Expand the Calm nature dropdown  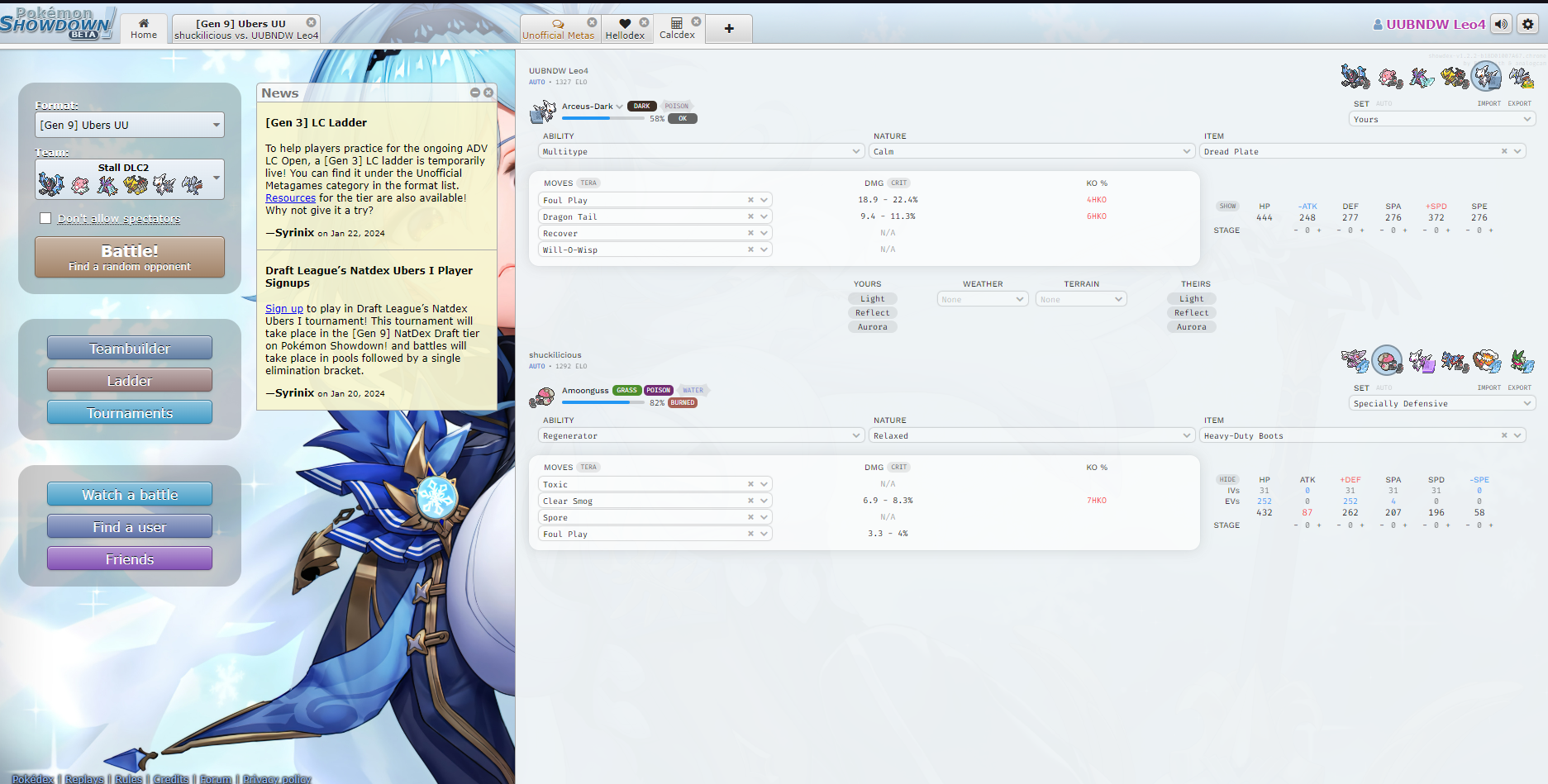click(x=1032, y=151)
